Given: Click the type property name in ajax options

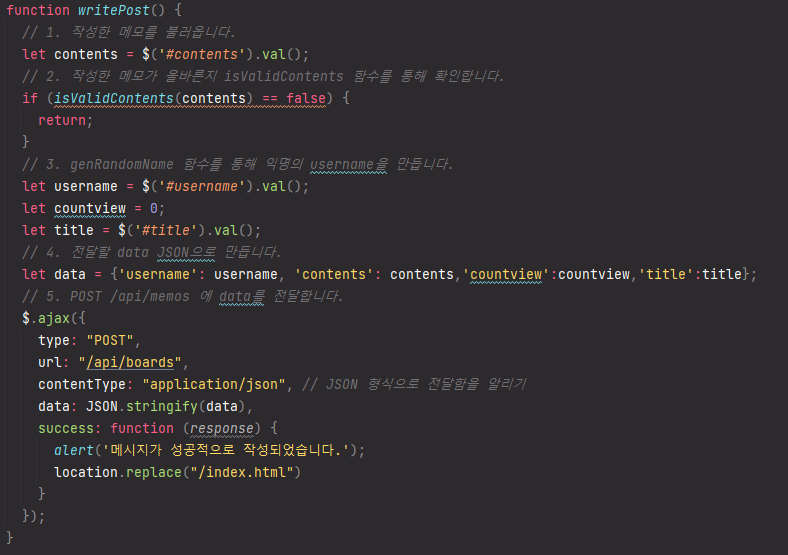Looking at the screenshot, I should click(x=54, y=341).
